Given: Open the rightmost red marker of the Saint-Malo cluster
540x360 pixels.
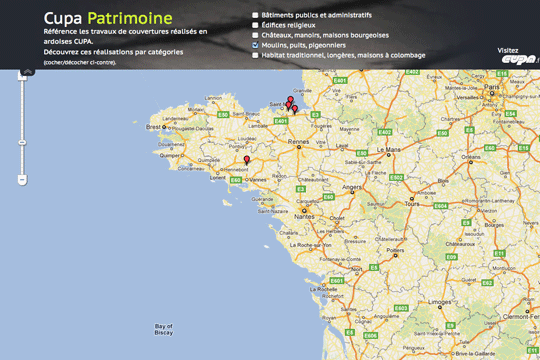Looking at the screenshot, I should tap(295, 110).
